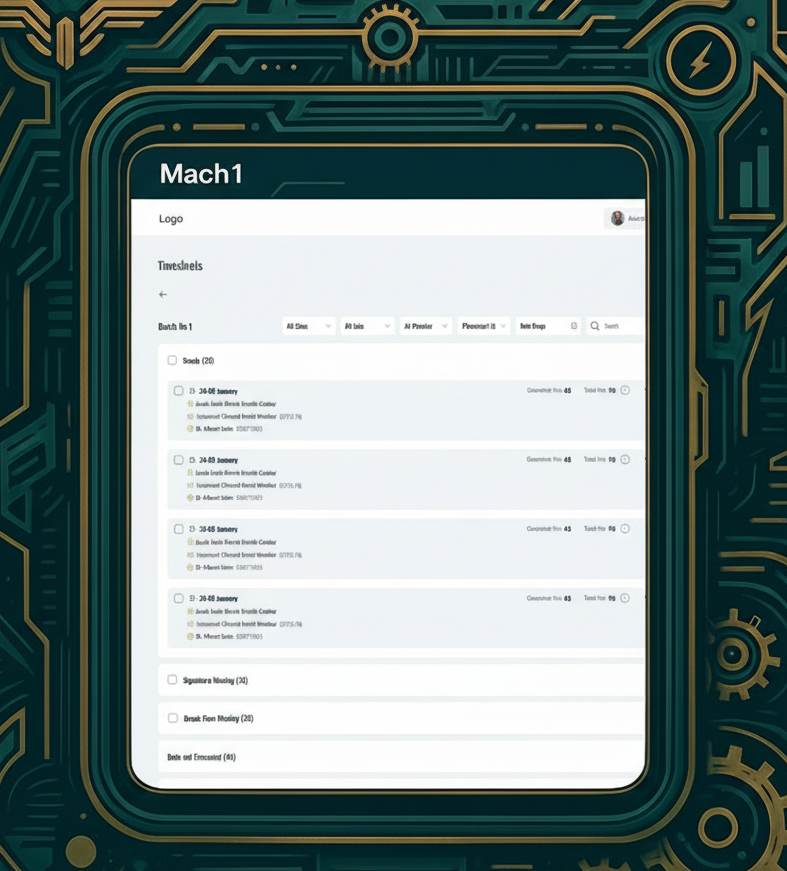787x871 pixels.
Task: Click the circled plus icon on the topmost card
Action: pyautogui.click(x=625, y=391)
